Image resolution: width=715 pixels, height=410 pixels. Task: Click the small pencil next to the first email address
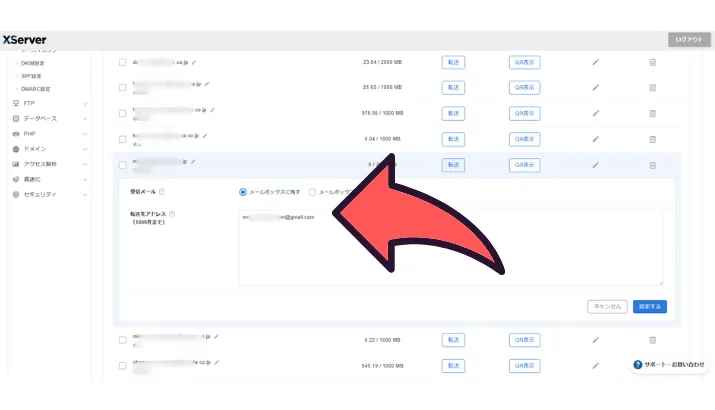tap(194, 62)
